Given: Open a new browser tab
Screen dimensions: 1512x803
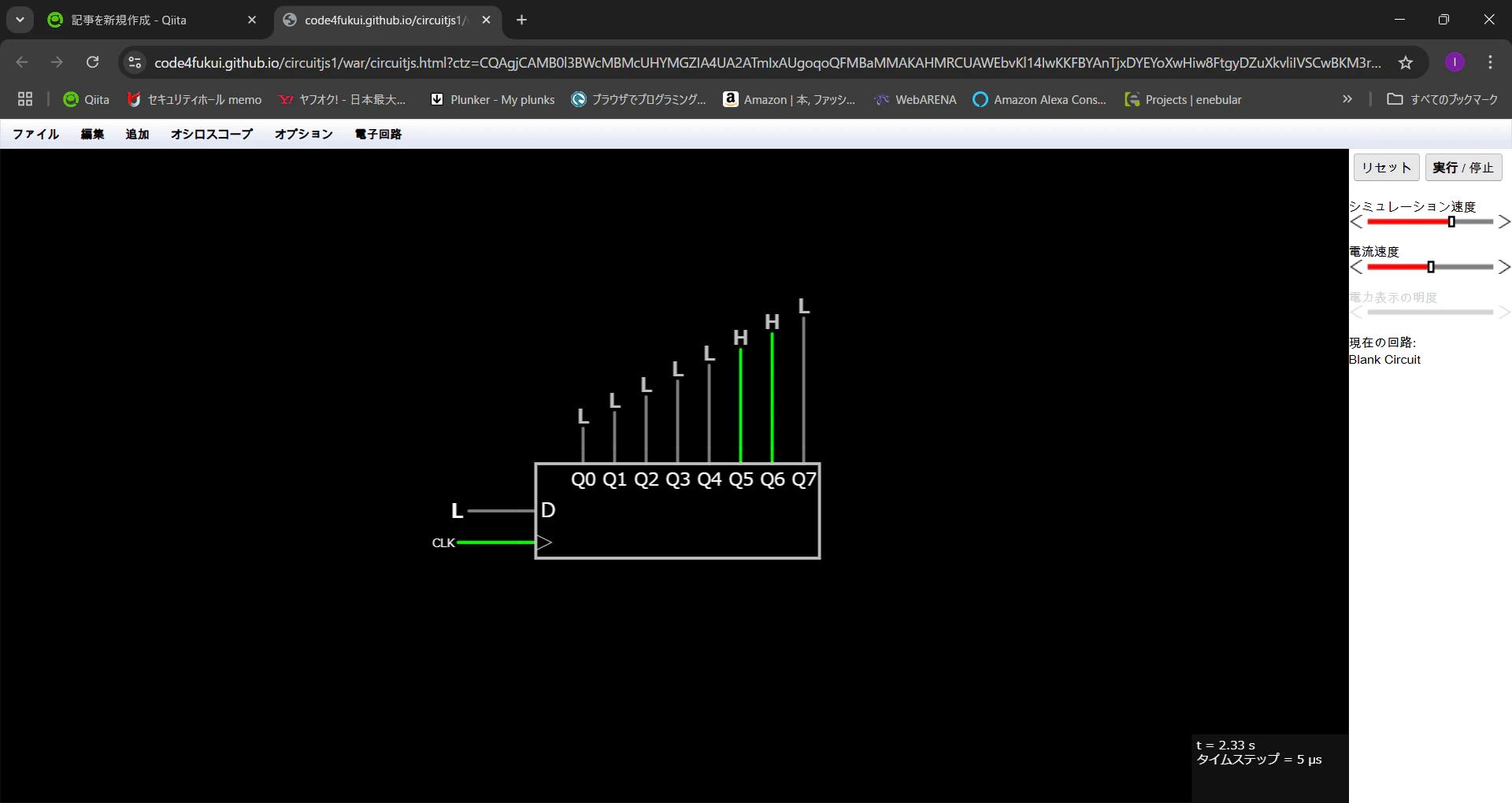Looking at the screenshot, I should click(x=521, y=20).
